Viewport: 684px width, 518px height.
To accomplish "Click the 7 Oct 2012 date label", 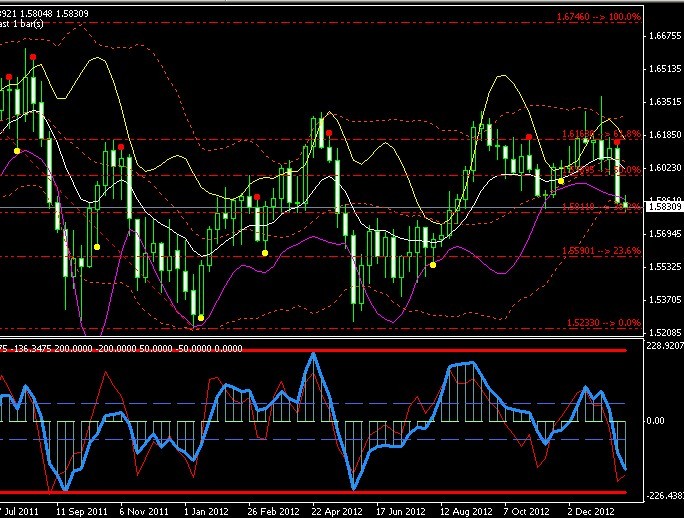I will click(526, 511).
